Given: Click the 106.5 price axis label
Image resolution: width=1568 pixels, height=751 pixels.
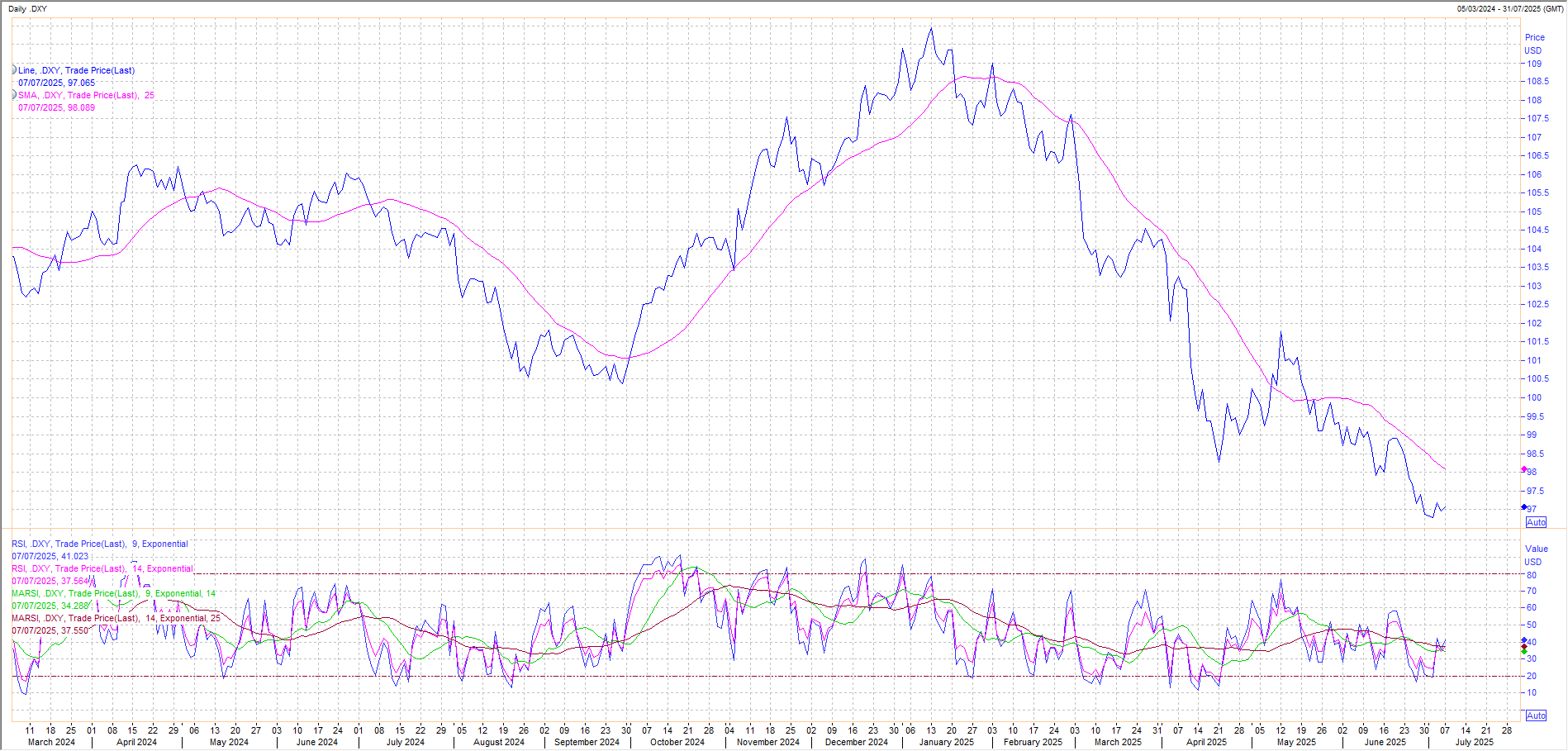Looking at the screenshot, I should click(1537, 156).
